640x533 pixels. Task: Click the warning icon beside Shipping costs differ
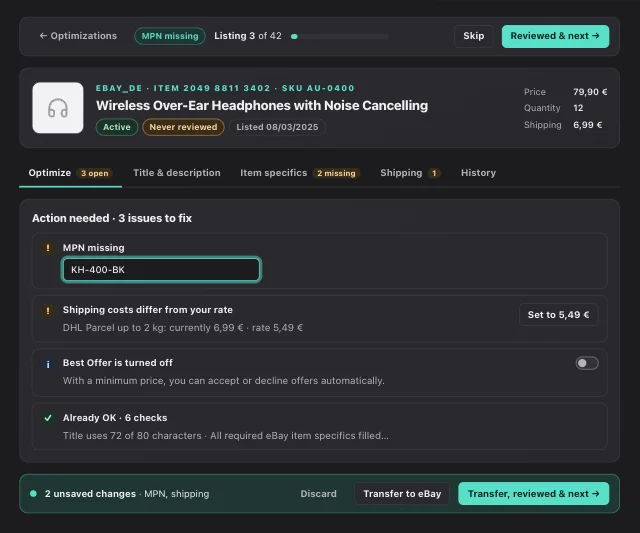point(48,310)
